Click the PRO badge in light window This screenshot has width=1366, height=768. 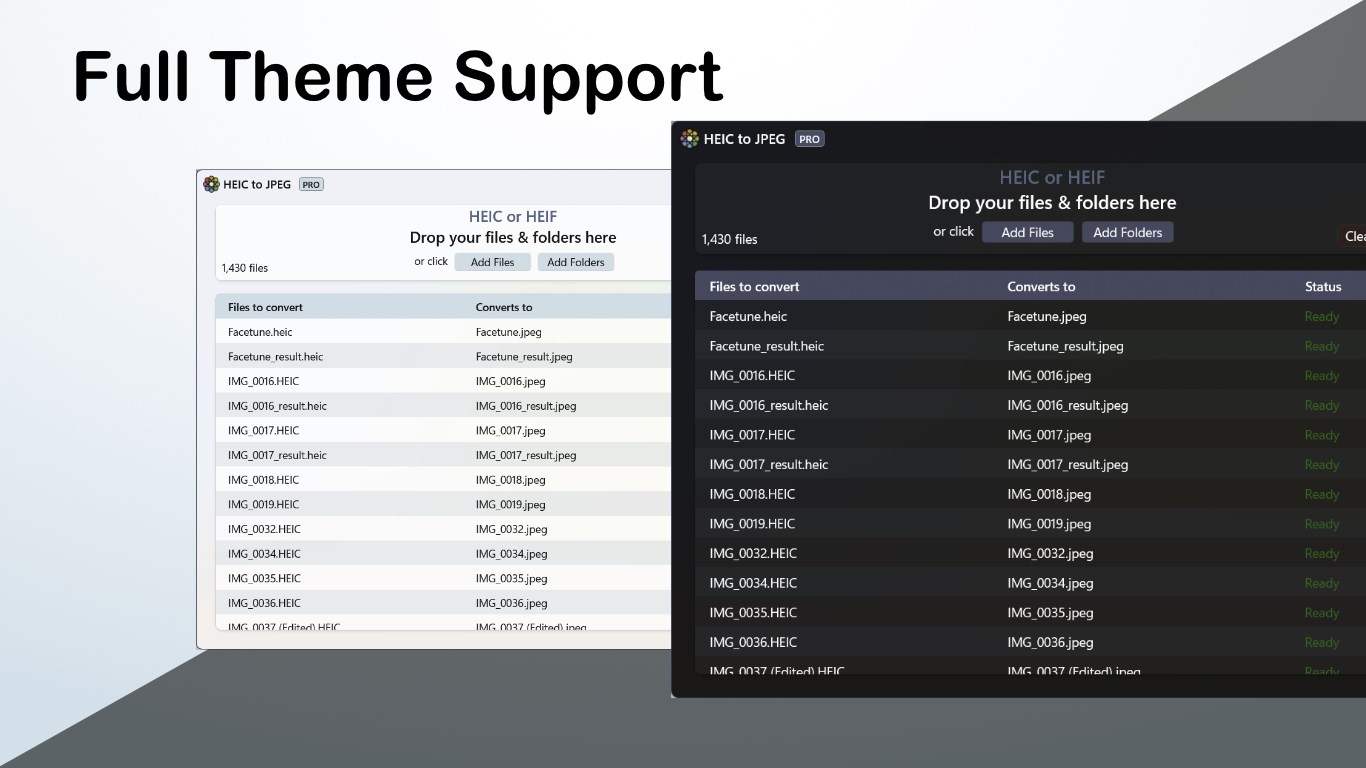click(x=312, y=184)
